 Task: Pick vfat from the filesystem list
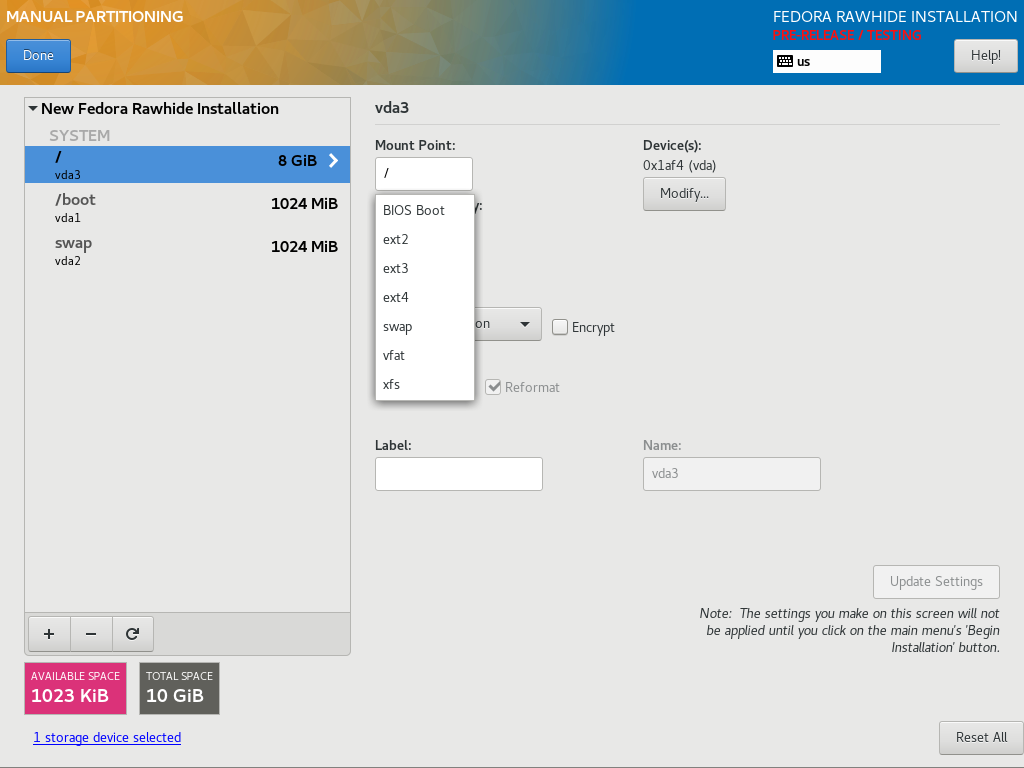tap(424, 355)
